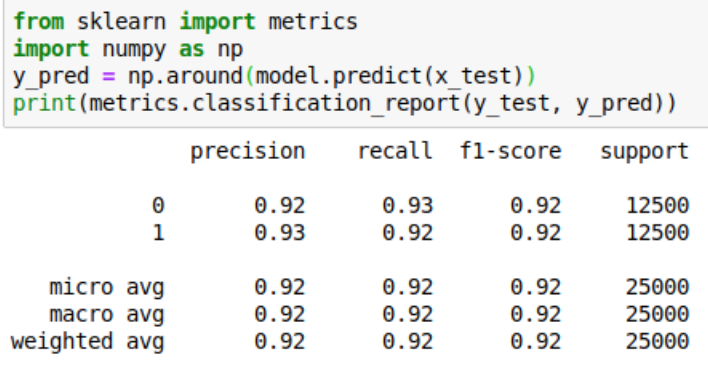Click the 0.93 precision value for class 1

[280, 233]
